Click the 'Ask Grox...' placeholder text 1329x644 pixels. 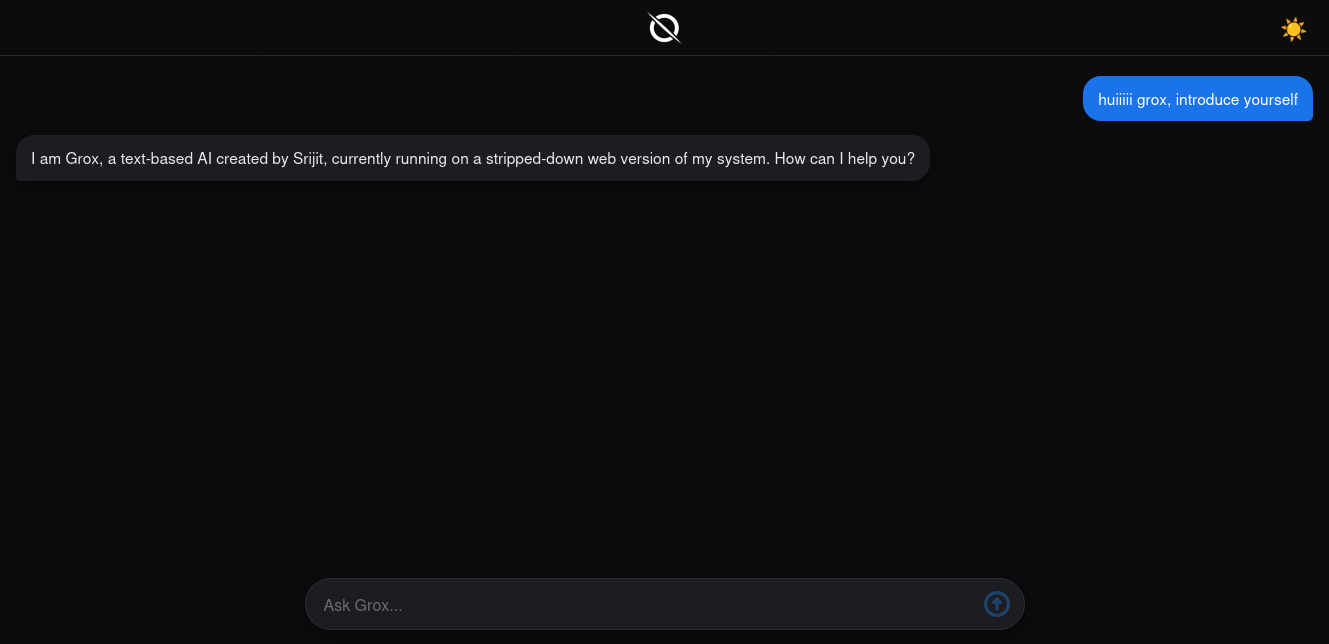click(363, 605)
